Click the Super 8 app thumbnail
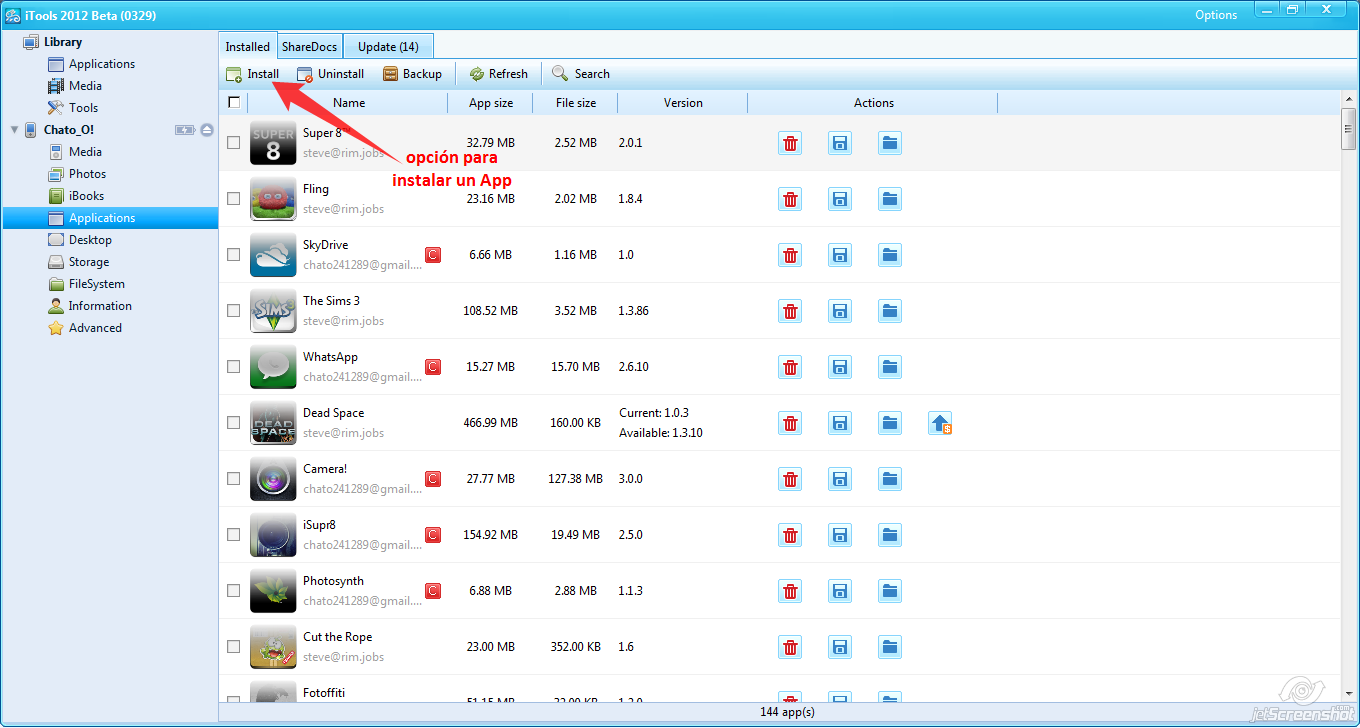Screen dimensions: 1360x728 point(273,143)
